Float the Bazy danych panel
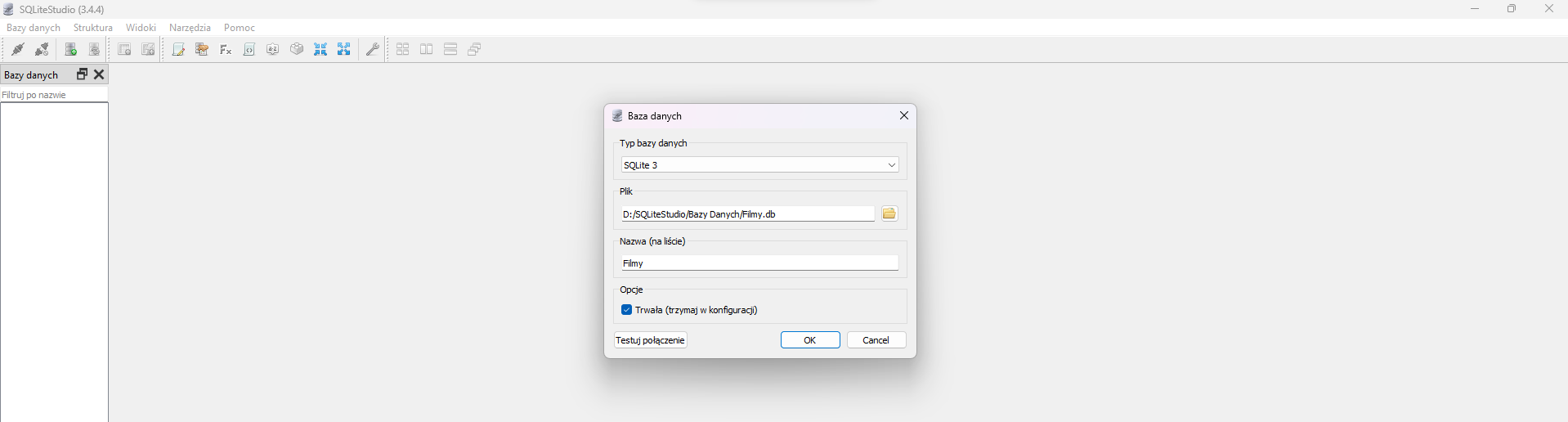 82,74
